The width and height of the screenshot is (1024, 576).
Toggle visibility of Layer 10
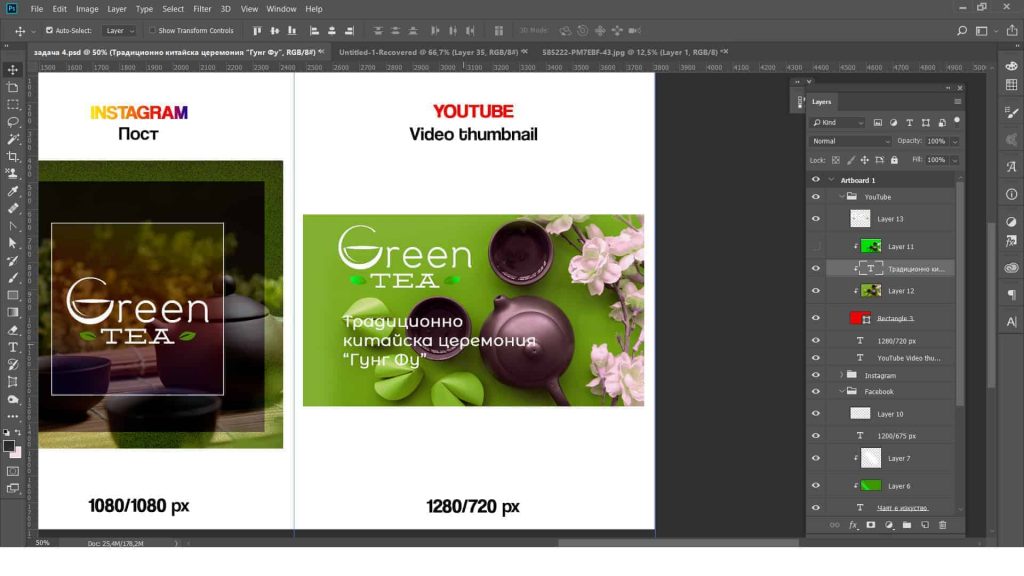[x=816, y=413]
